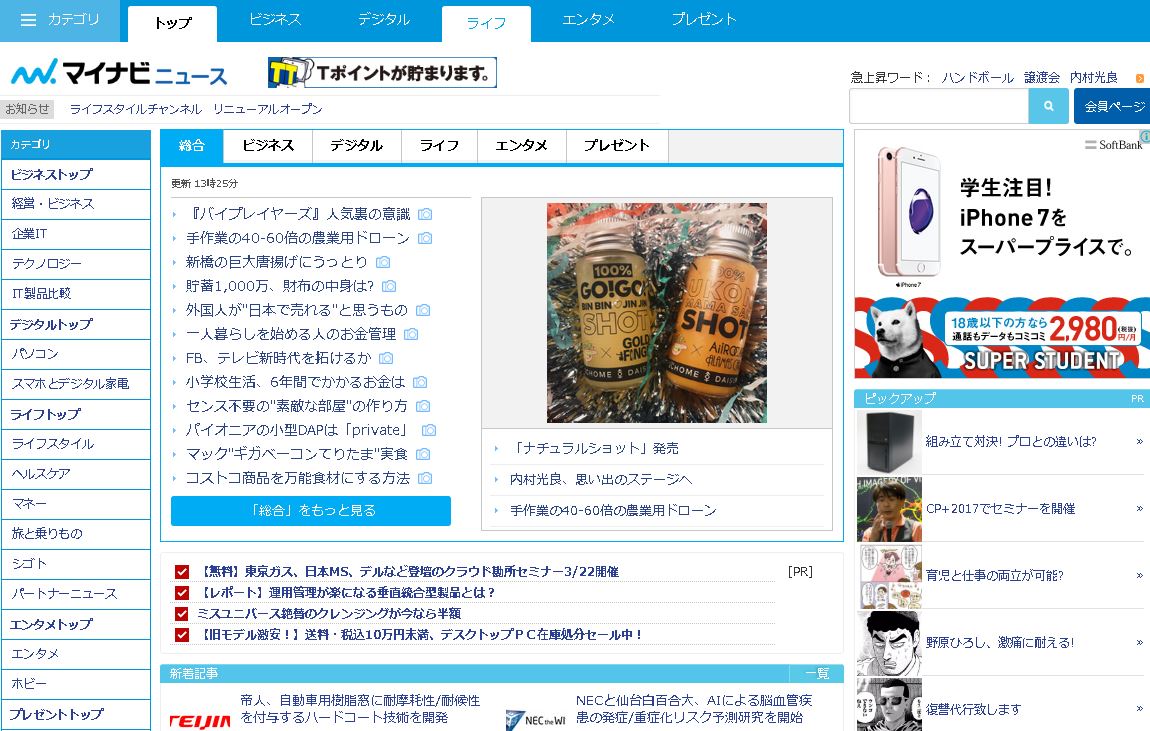Open the top bar プレゼント menu
This screenshot has width=1150, height=731.
click(704, 20)
